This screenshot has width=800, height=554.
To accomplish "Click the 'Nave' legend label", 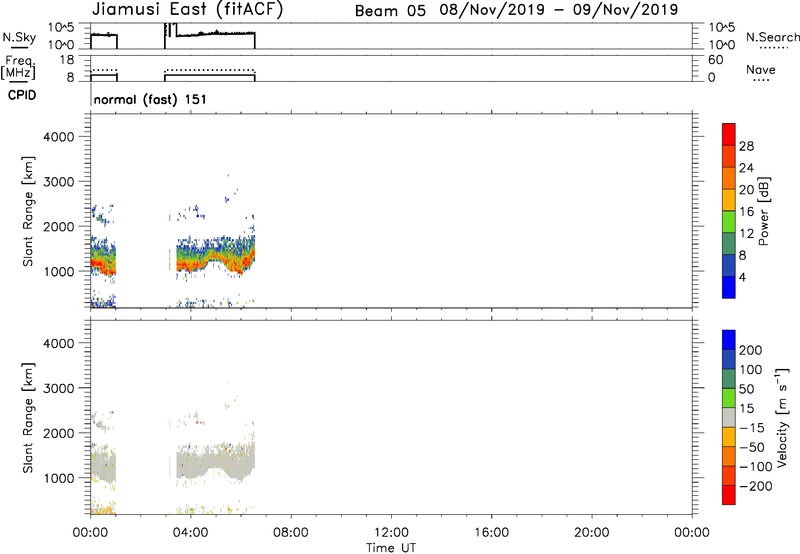I will coord(761,69).
